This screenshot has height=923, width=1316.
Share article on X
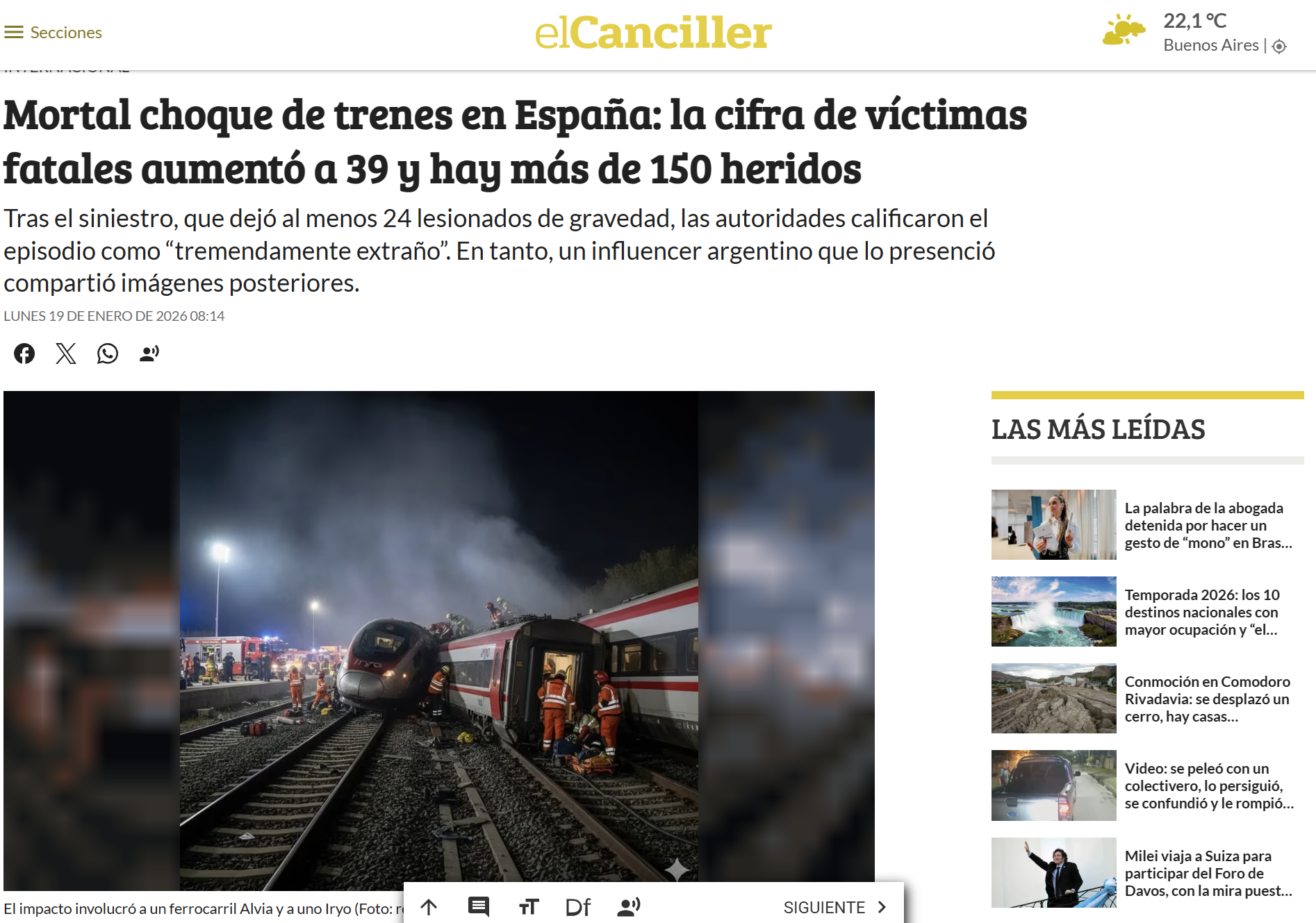pos(66,354)
